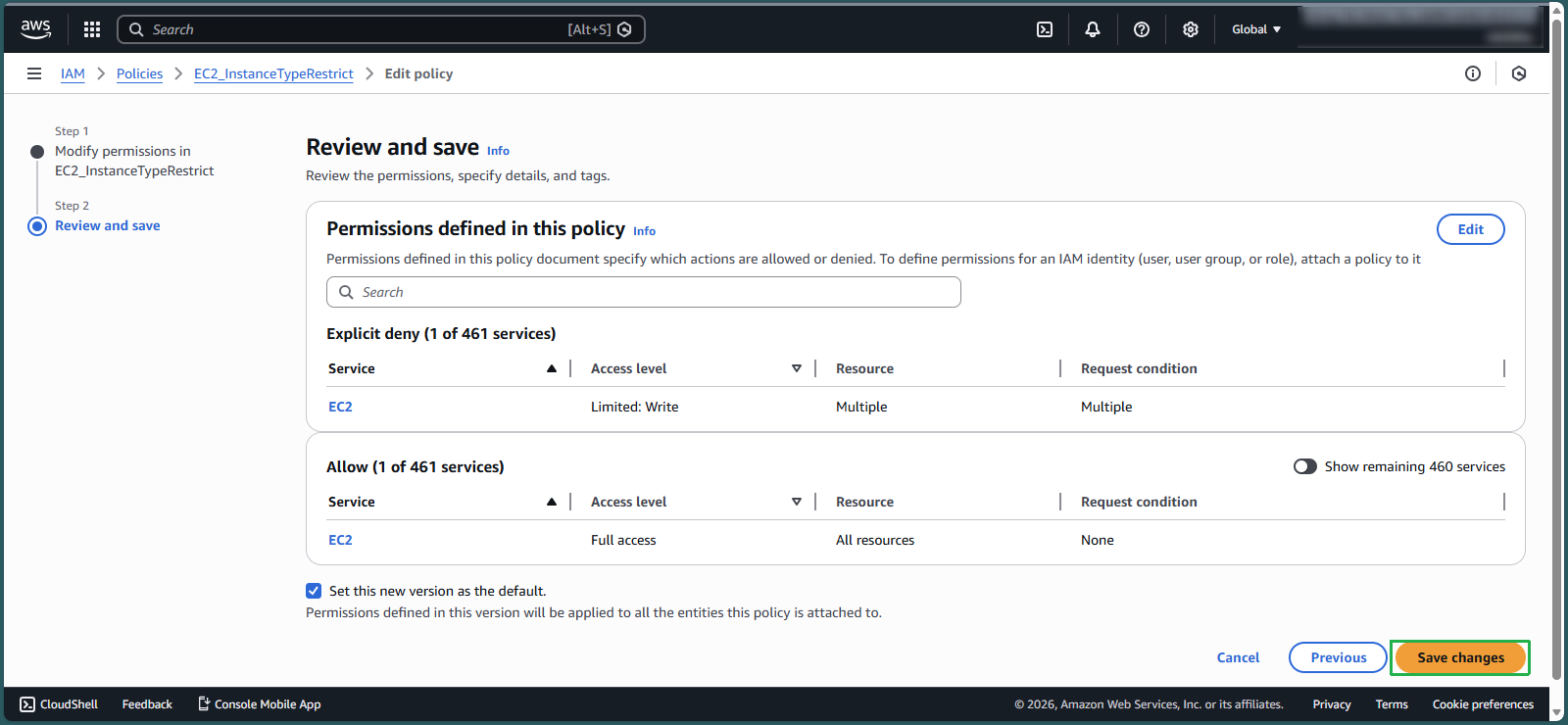Click search shortcut icon in top search bar
The height and width of the screenshot is (725, 1568).
(x=624, y=29)
